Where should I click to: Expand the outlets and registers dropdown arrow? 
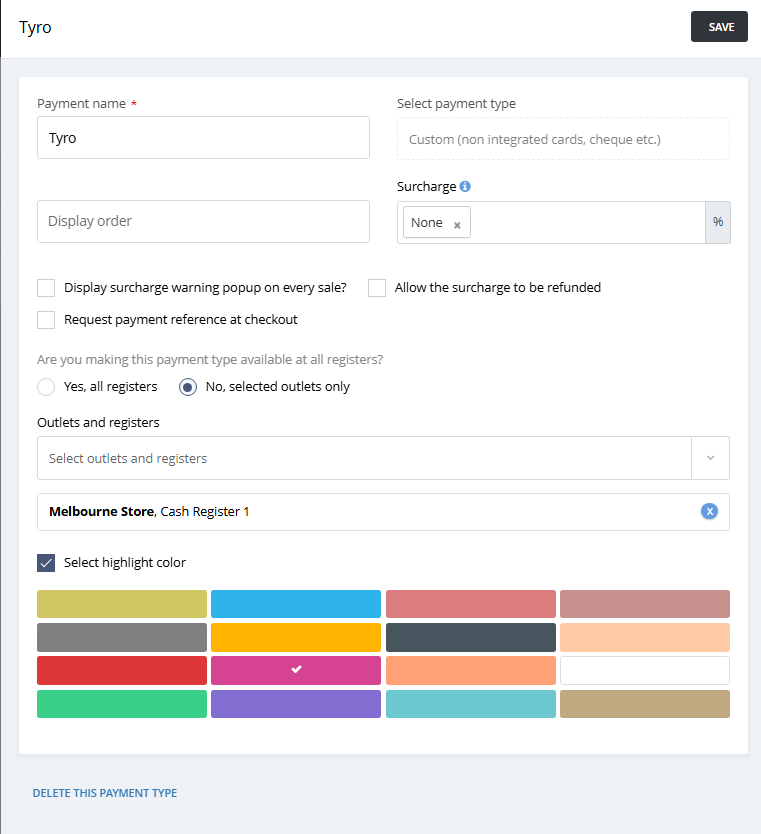(x=710, y=458)
